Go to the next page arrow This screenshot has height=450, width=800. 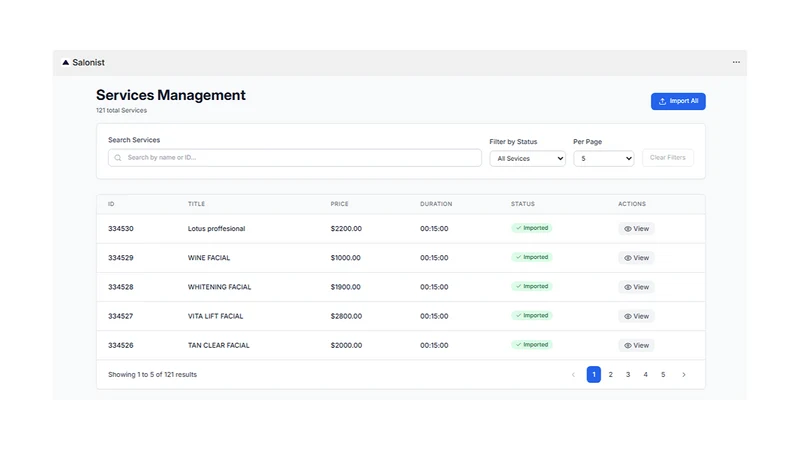pos(684,374)
